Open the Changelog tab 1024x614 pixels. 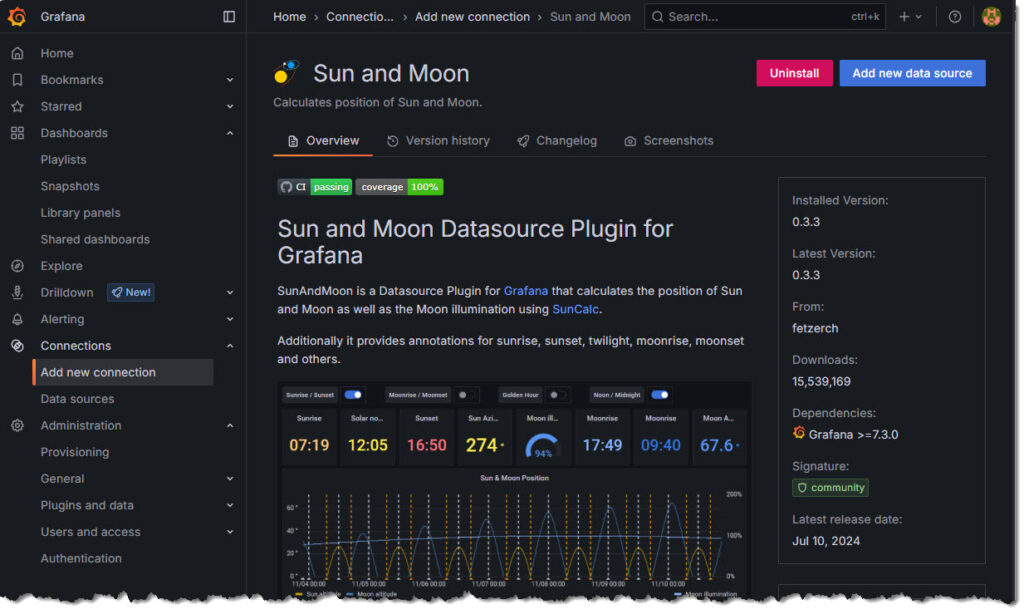click(x=557, y=140)
